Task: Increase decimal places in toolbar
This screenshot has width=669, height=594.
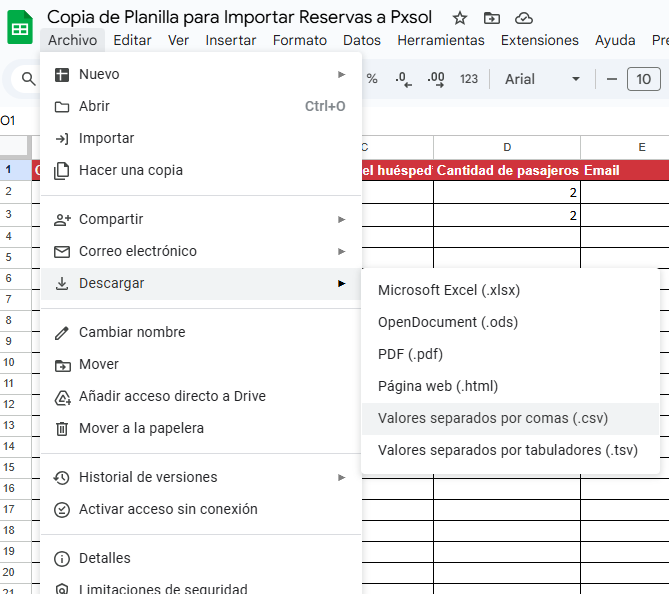Action: (x=435, y=79)
